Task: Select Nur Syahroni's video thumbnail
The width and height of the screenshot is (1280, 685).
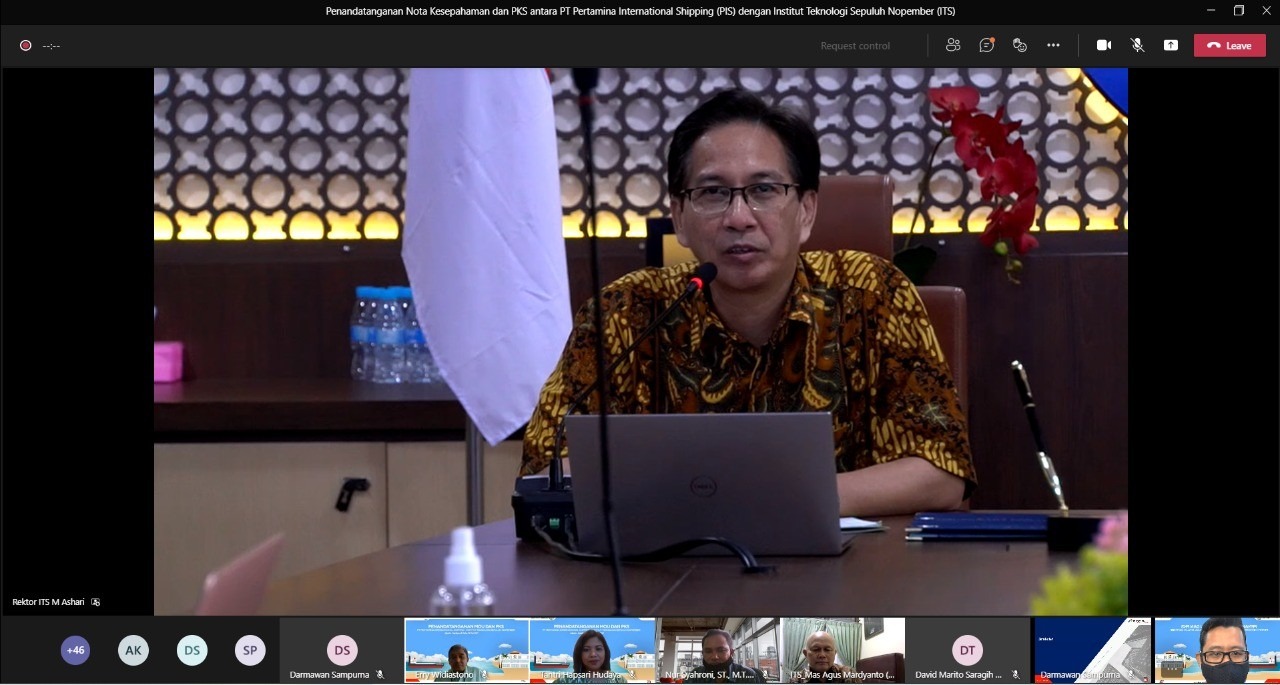Action: 717,650
